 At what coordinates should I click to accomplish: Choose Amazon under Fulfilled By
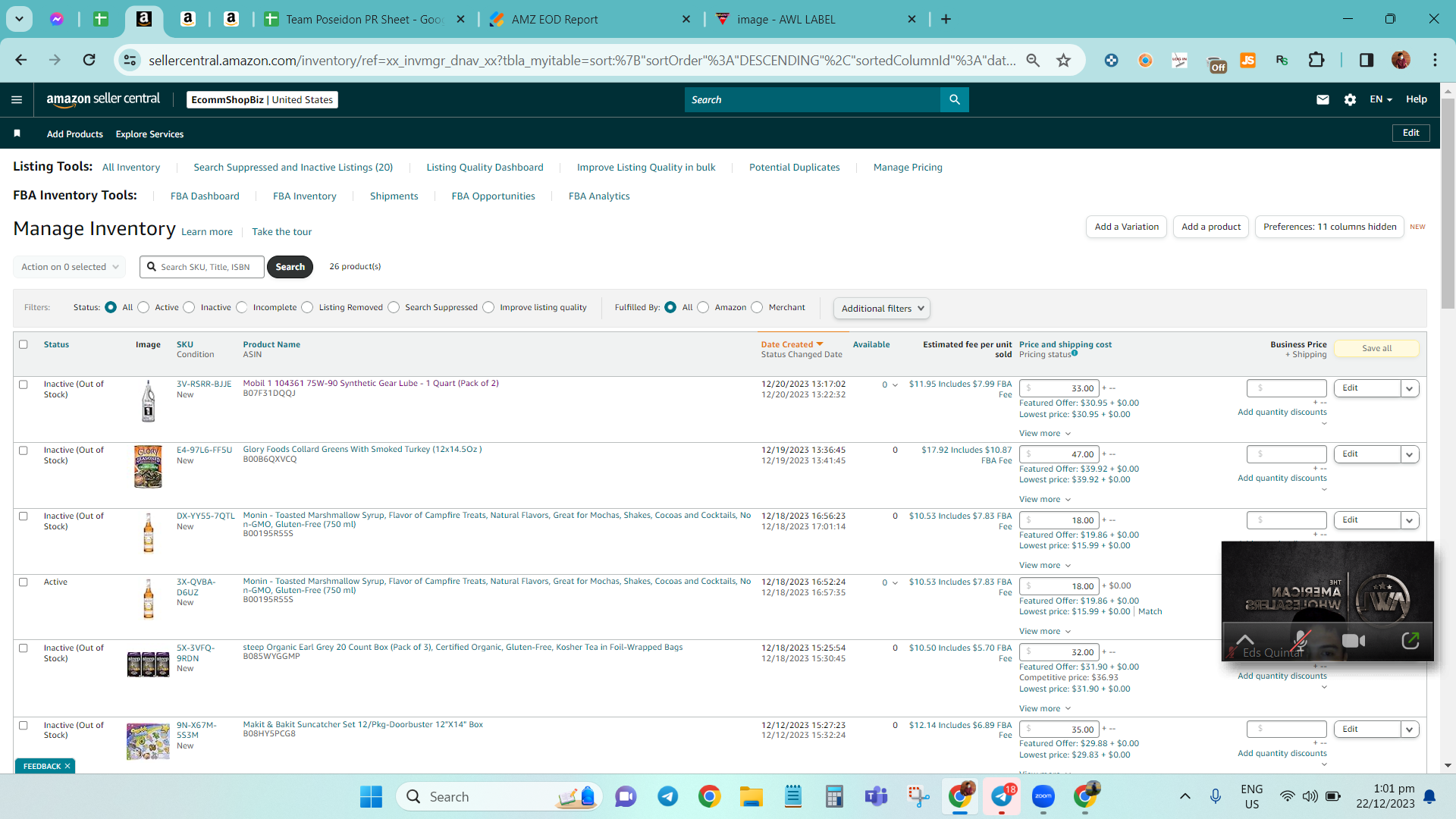pos(703,307)
